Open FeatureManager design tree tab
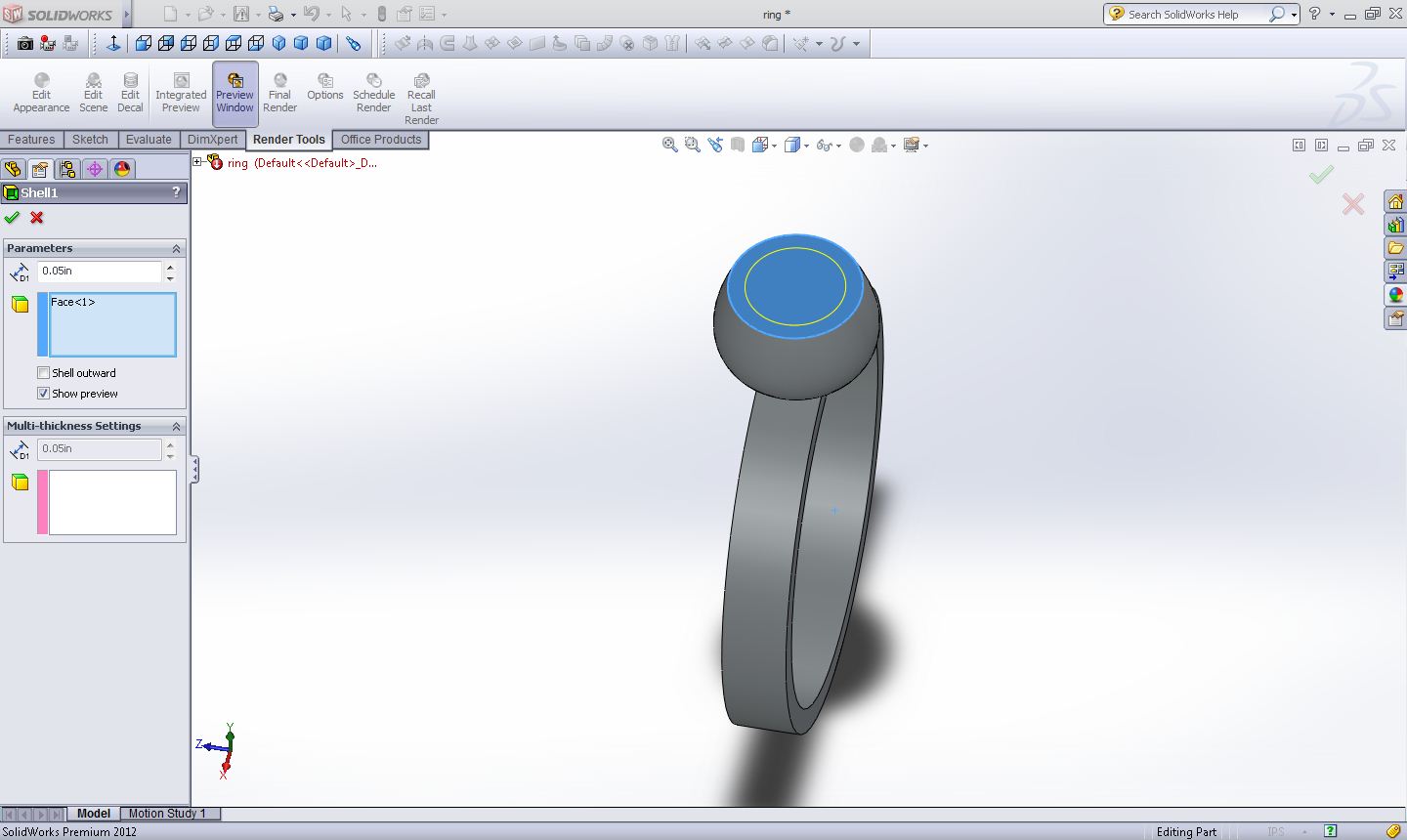1407x840 pixels. pos(13,169)
